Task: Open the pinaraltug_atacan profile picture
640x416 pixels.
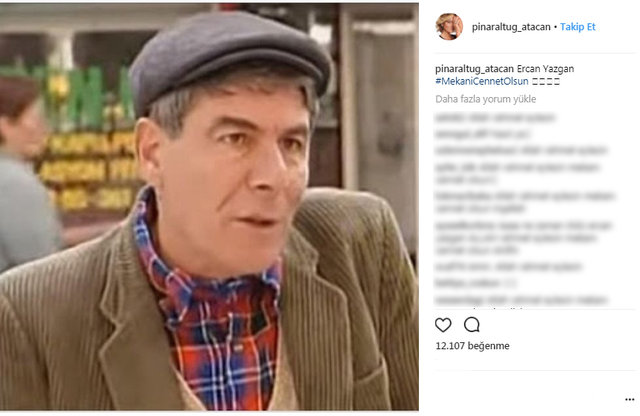Action: 449,27
